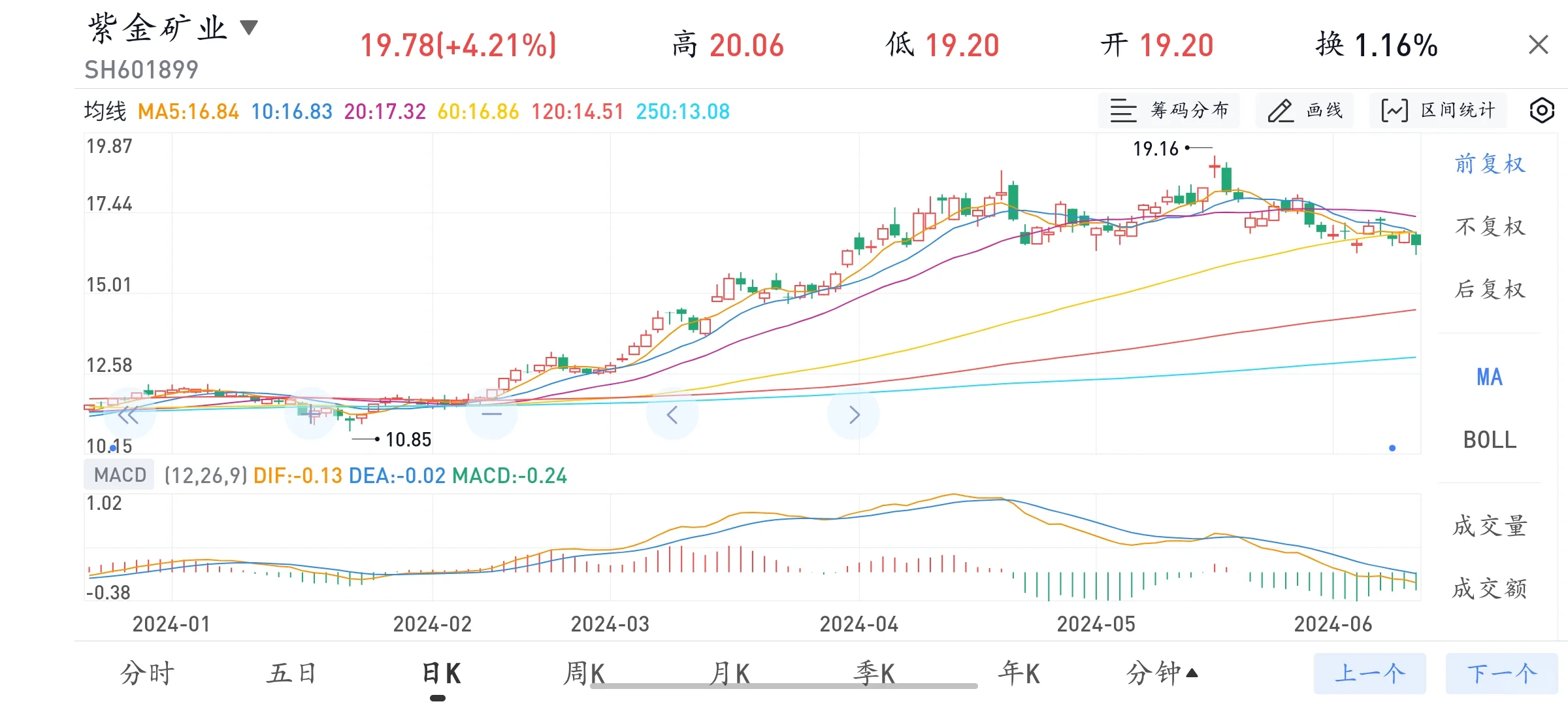Click the MACD indicator label
The width and height of the screenshot is (1568, 706).
[x=120, y=475]
